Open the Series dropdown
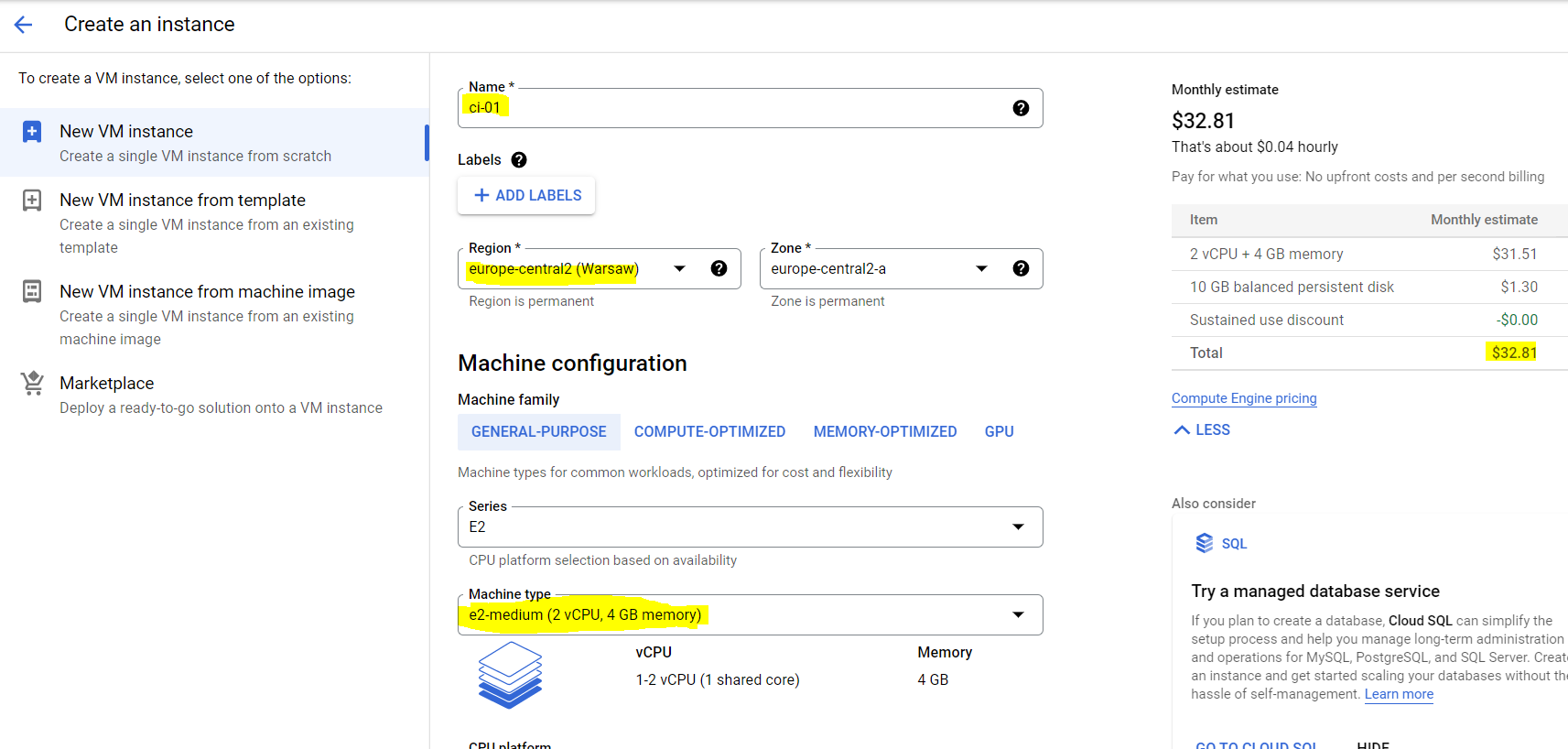Image resolution: width=1568 pixels, height=749 pixels. [750, 526]
